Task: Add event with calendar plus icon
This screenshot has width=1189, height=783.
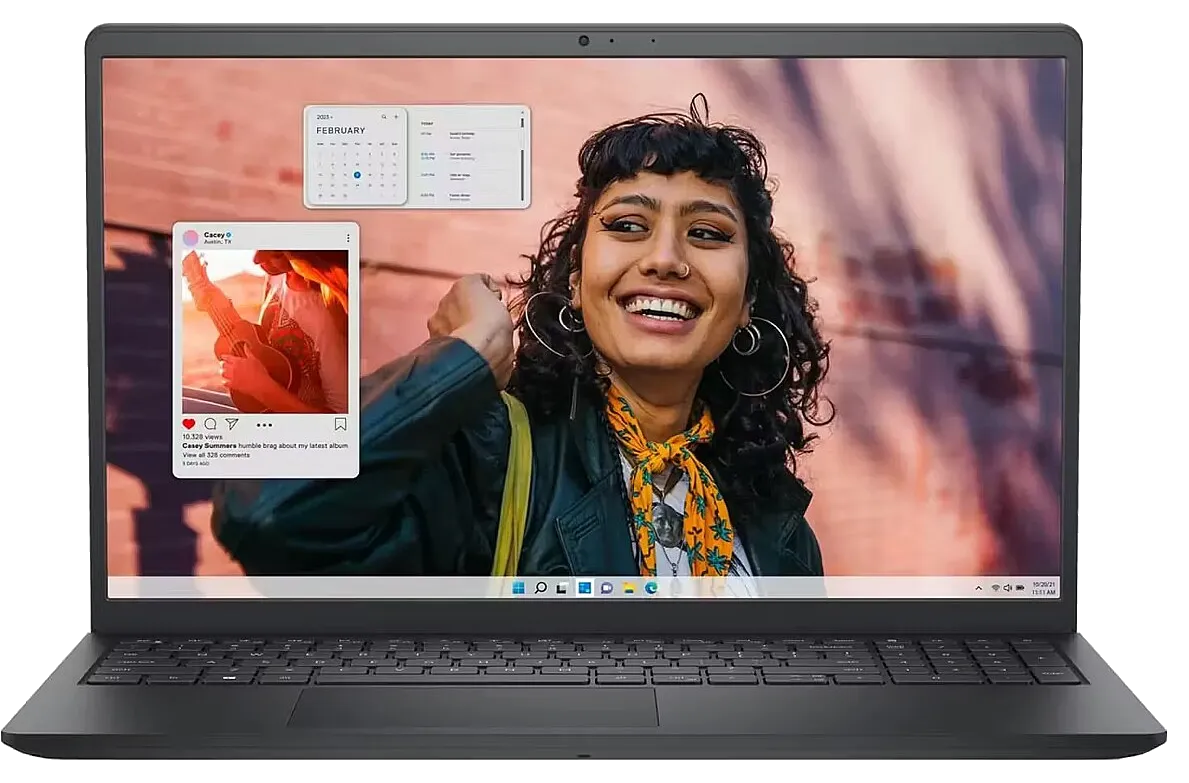Action: click(x=396, y=117)
